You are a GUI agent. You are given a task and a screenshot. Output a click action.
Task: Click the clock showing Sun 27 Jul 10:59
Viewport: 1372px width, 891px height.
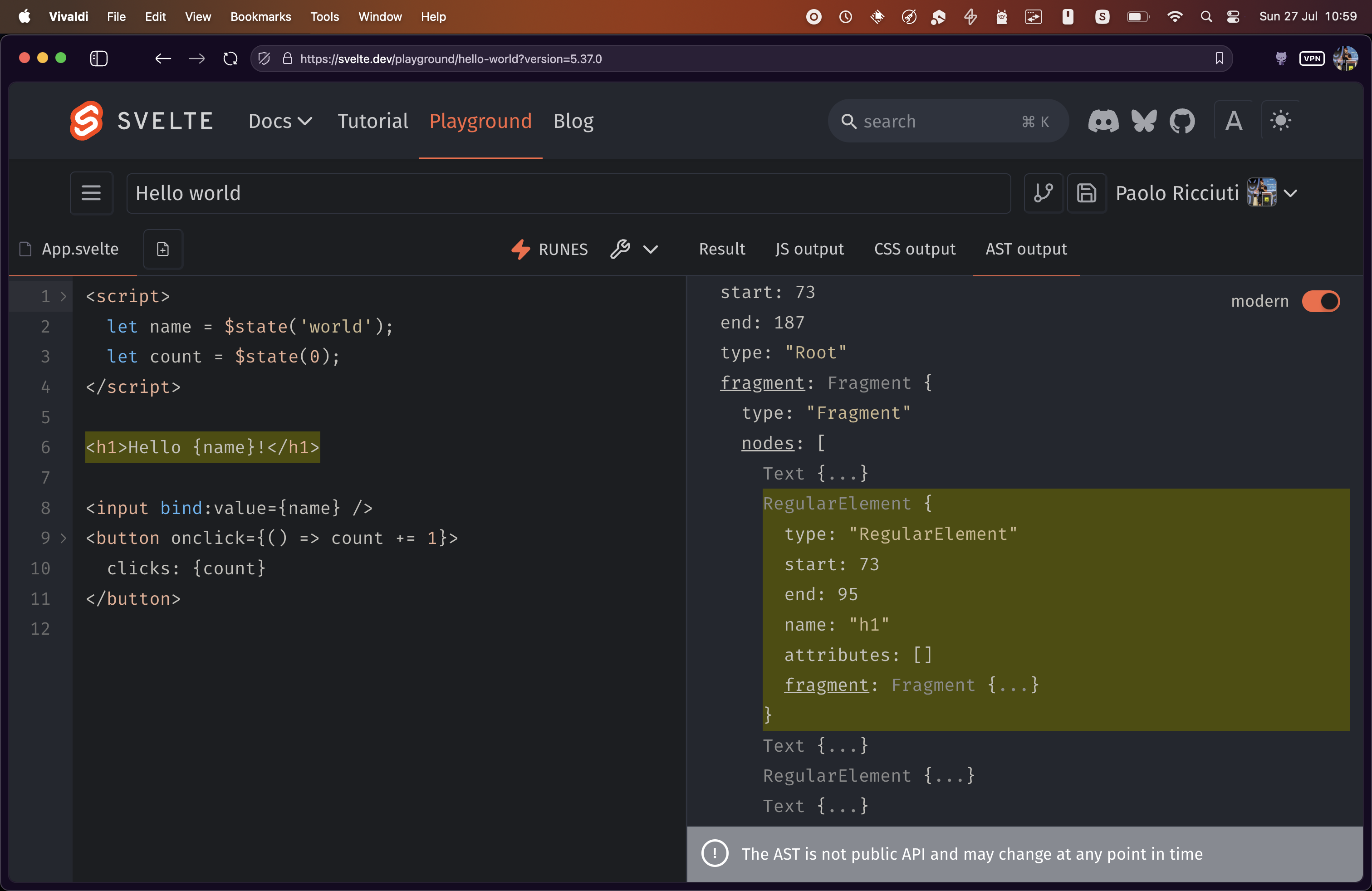click(x=1308, y=17)
